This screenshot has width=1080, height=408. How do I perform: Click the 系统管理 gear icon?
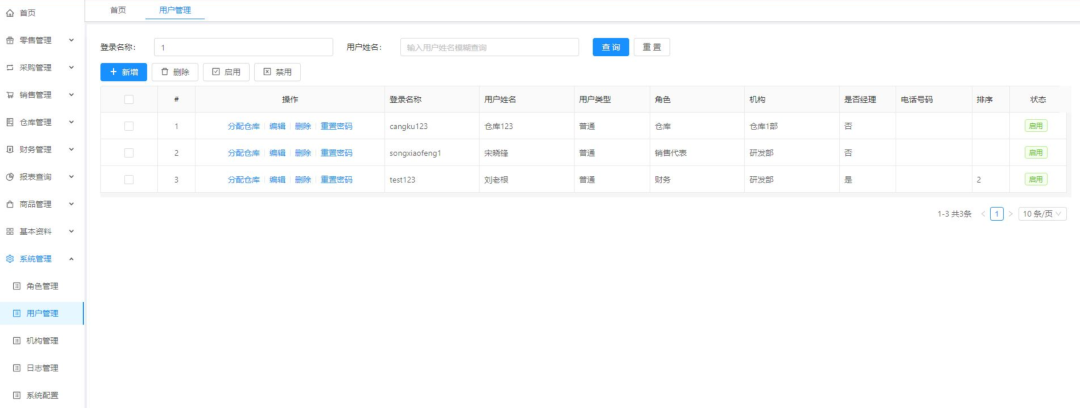coord(10,259)
